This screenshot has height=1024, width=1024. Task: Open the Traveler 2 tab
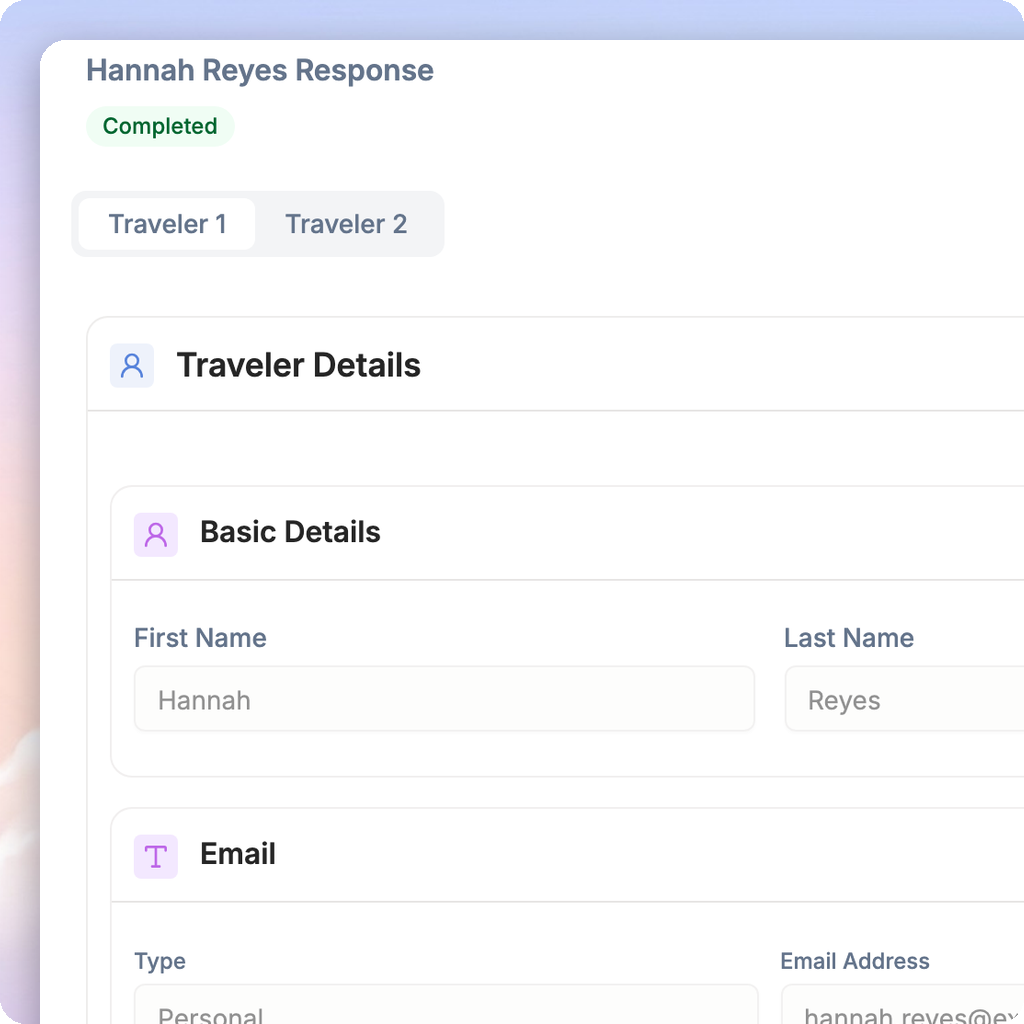(346, 224)
